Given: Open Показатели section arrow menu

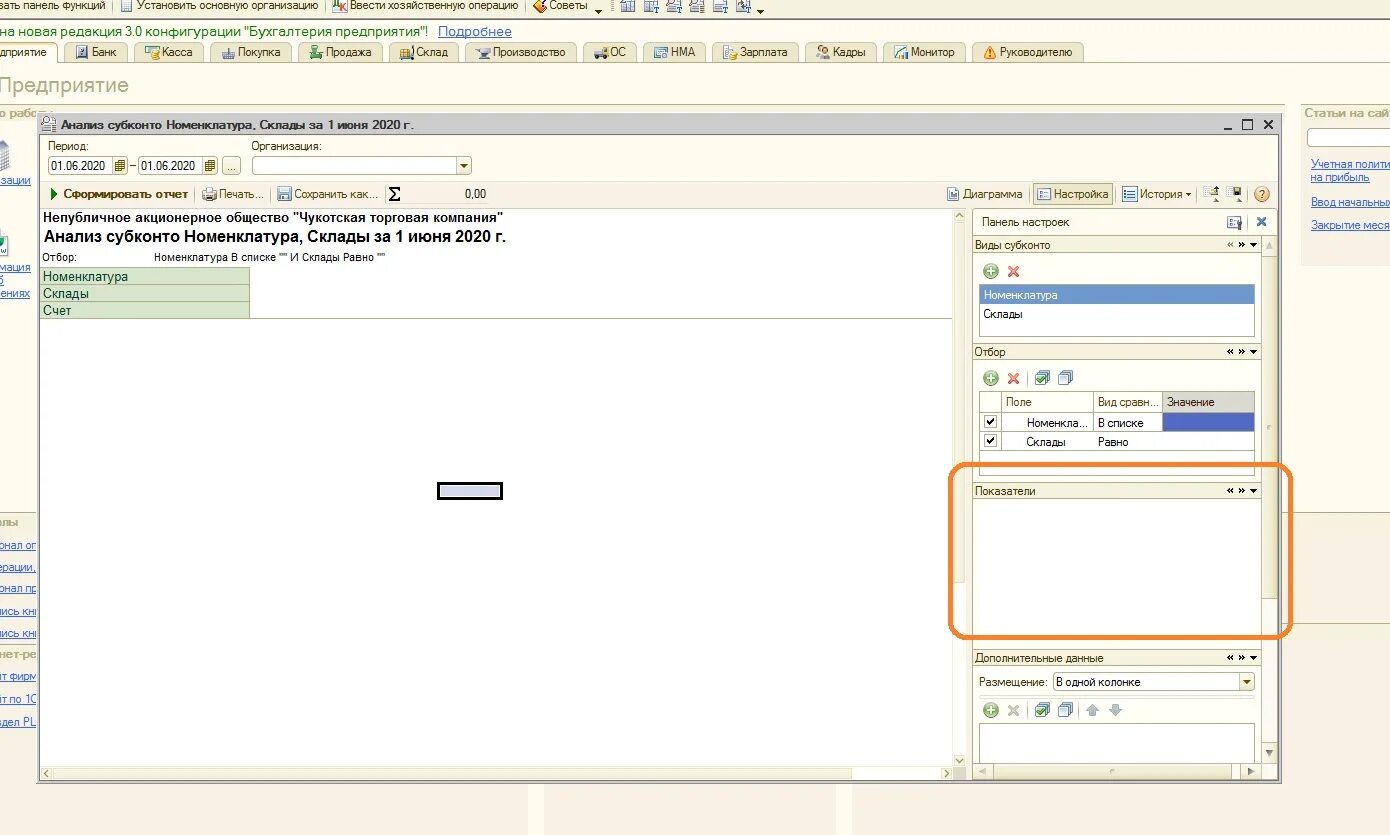Looking at the screenshot, I should (1254, 491).
